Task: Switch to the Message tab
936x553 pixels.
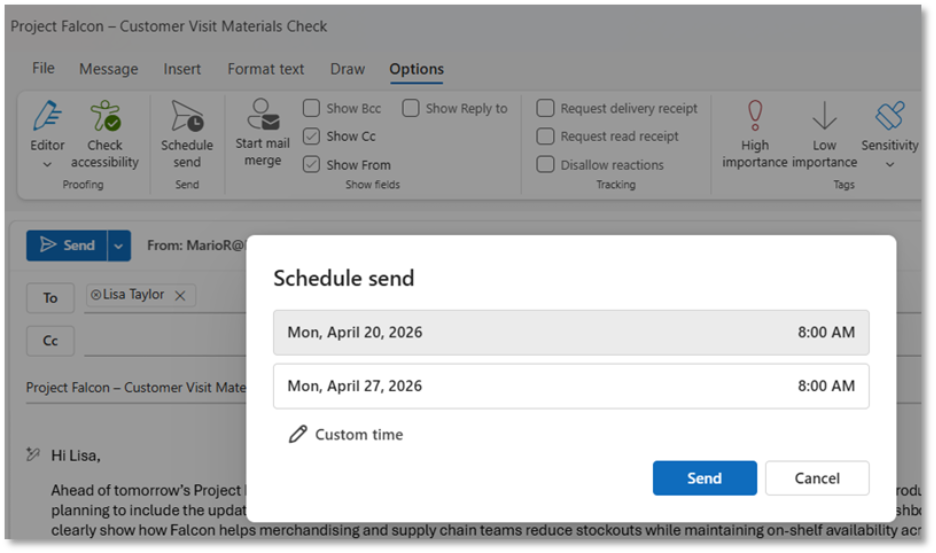Action: tap(109, 69)
